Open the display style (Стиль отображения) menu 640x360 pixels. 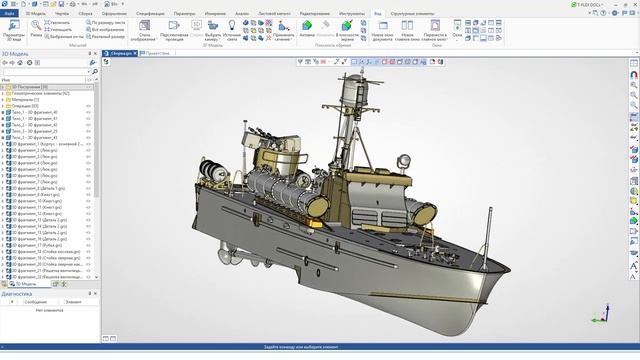tap(144, 31)
